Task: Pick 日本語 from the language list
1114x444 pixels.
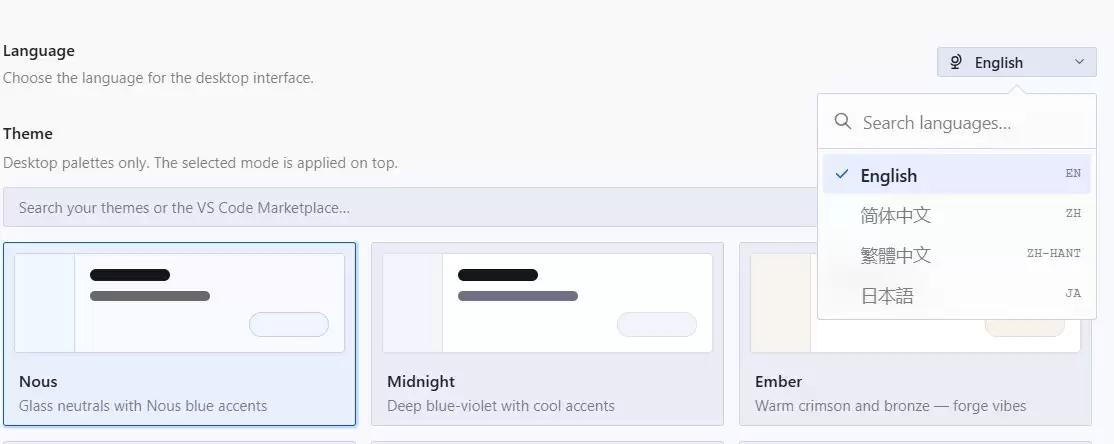Action: pyautogui.click(x=956, y=295)
